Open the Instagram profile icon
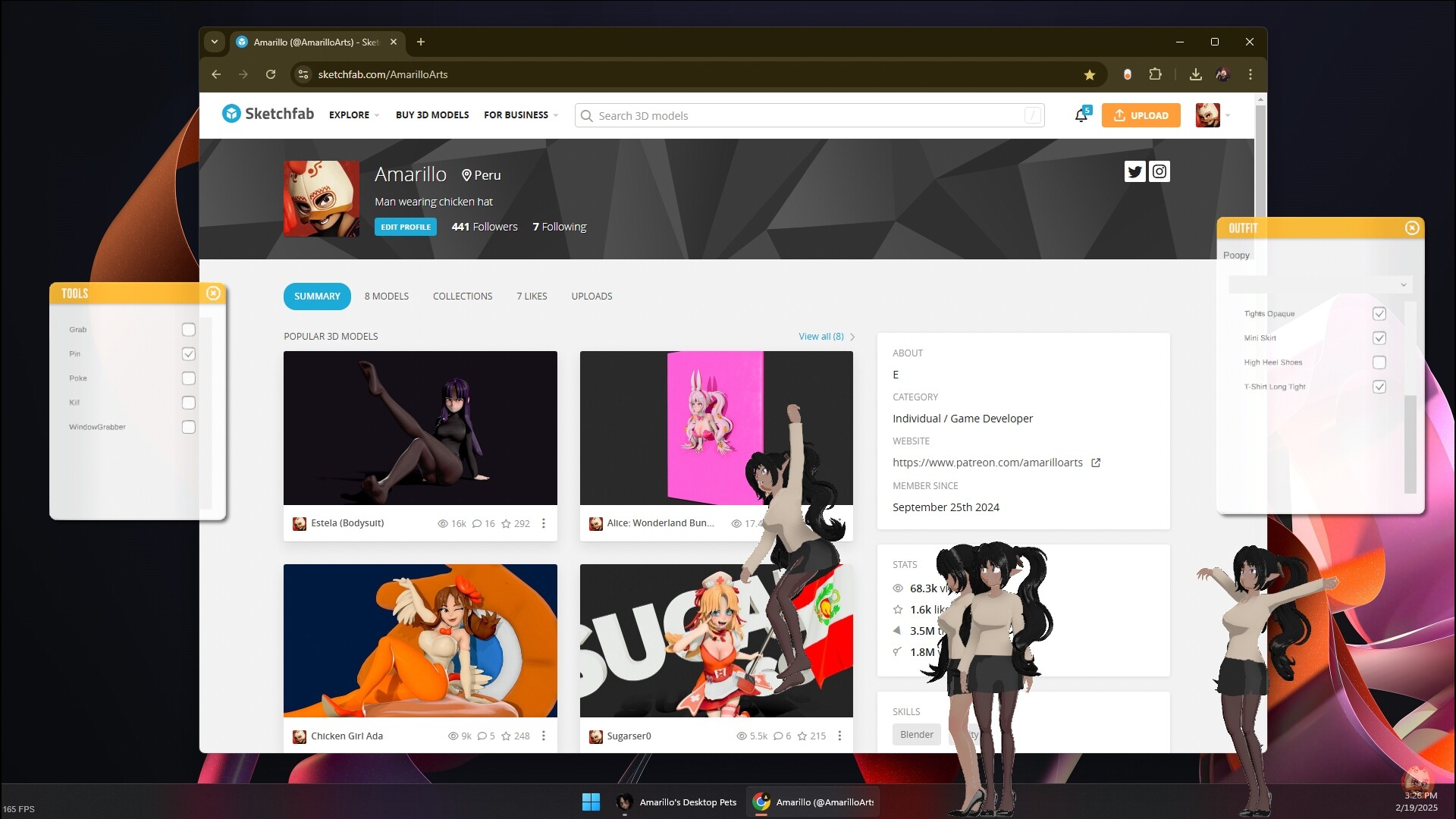 (x=1159, y=171)
